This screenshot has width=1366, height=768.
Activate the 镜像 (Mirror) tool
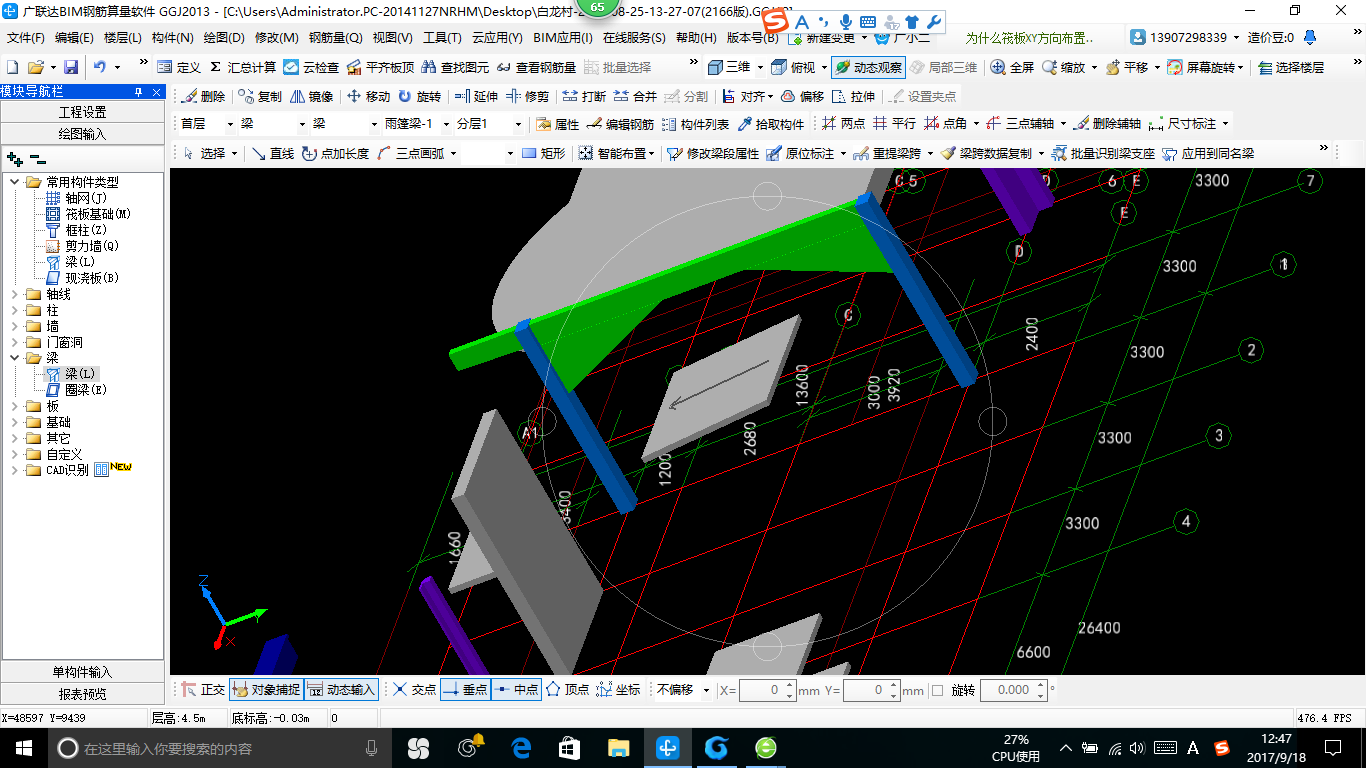pyautogui.click(x=311, y=97)
